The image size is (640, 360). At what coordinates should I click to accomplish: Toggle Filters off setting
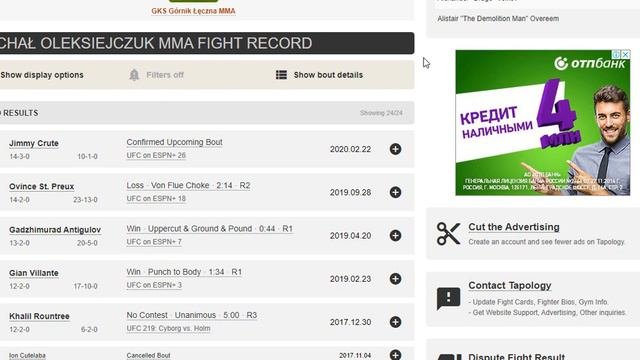pos(165,75)
